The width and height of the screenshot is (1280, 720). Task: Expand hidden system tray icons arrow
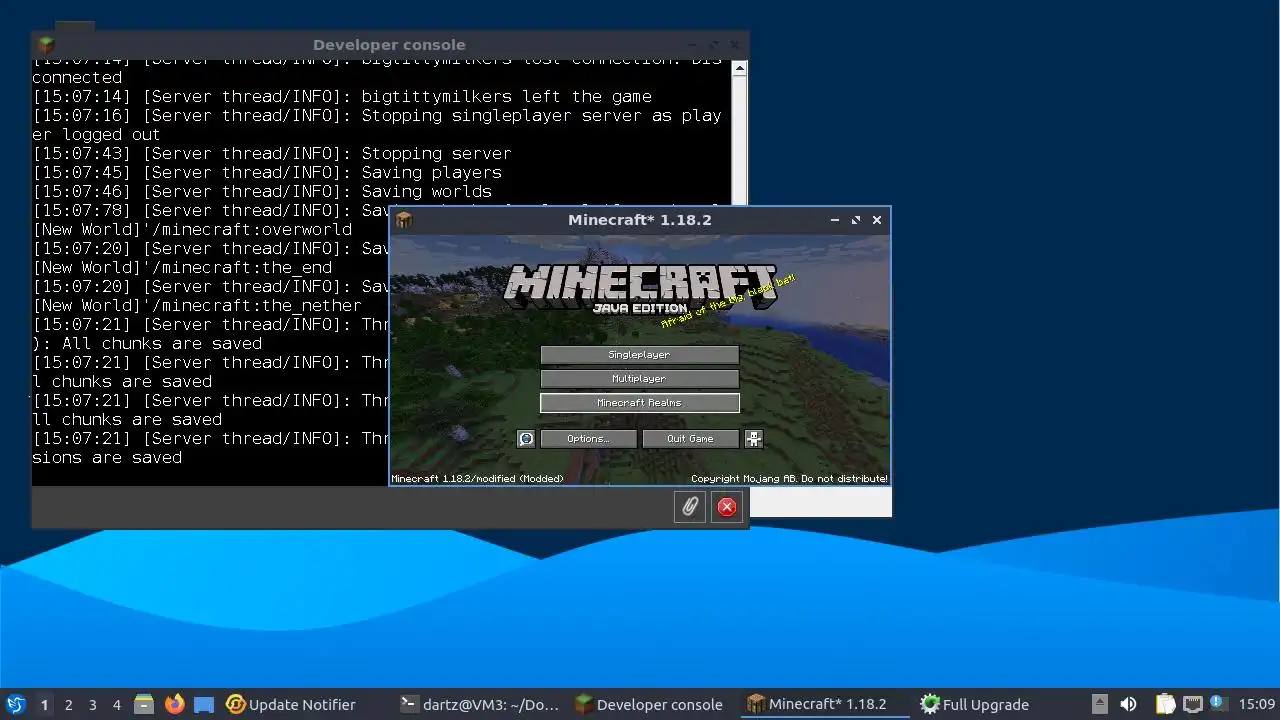(x=1100, y=704)
